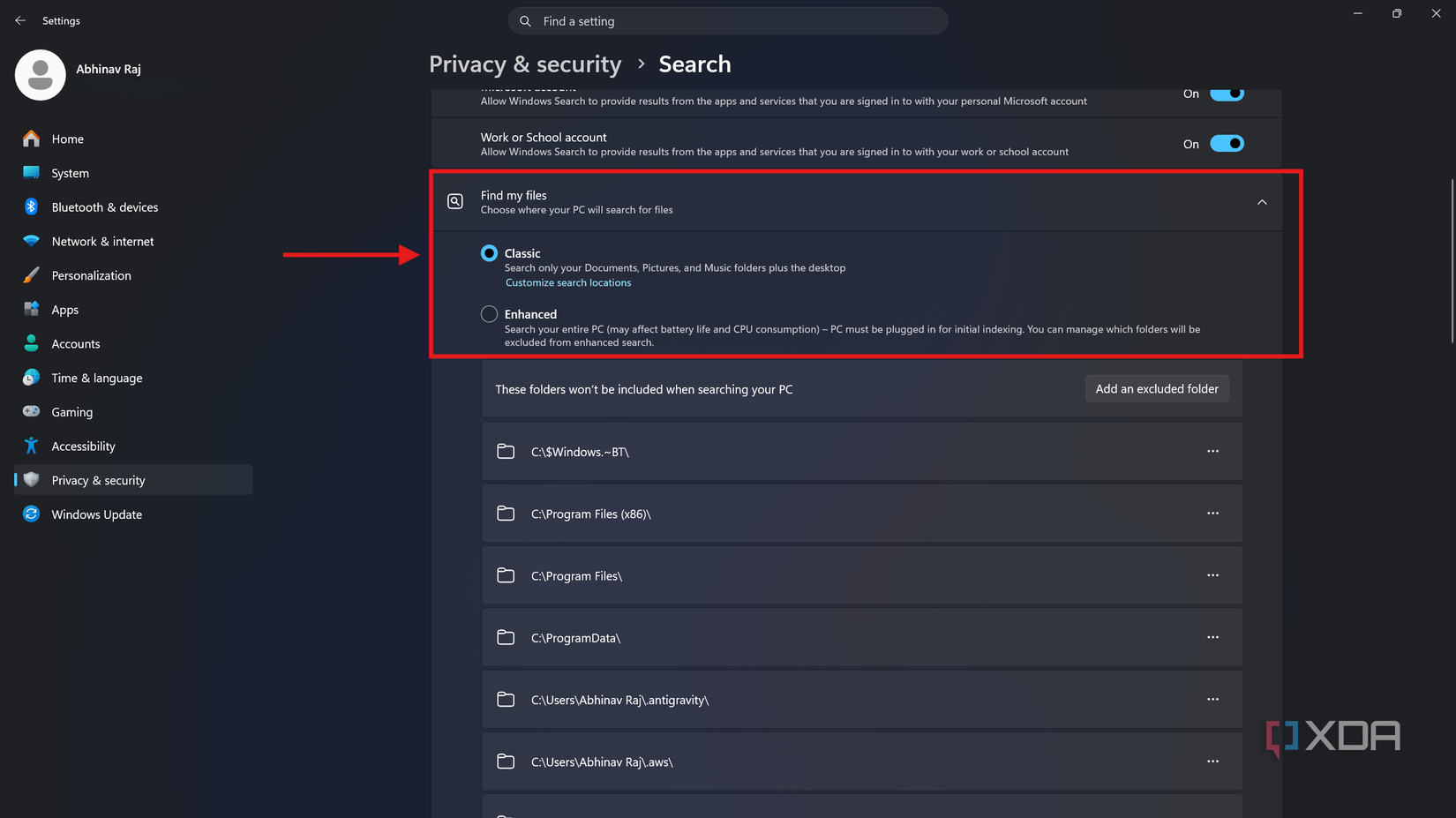Click Privacy & security breadcrumb
The width and height of the screenshot is (1456, 818).
click(x=525, y=64)
